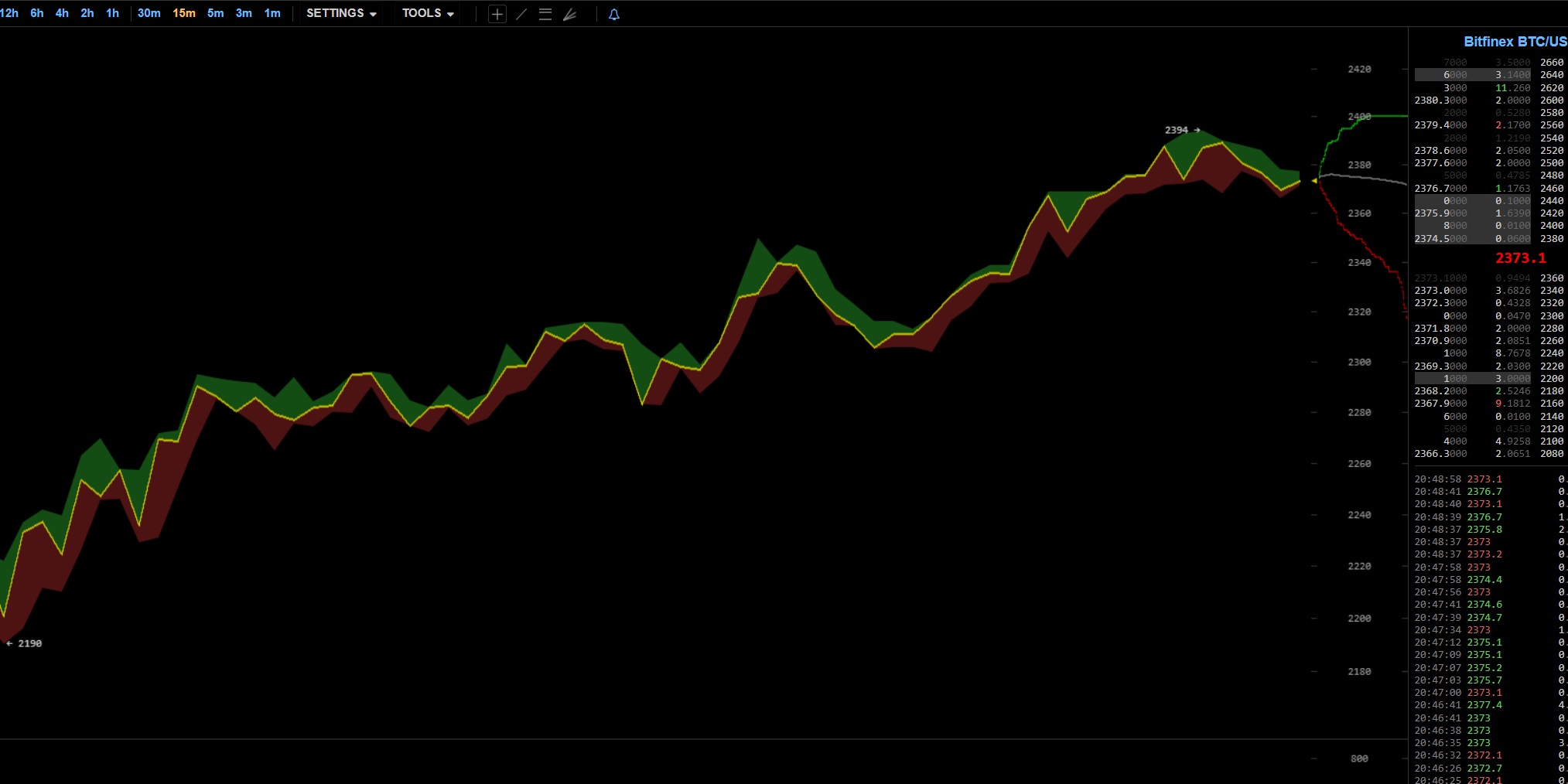Expand the TOOLS dropdown menu

coord(428,13)
